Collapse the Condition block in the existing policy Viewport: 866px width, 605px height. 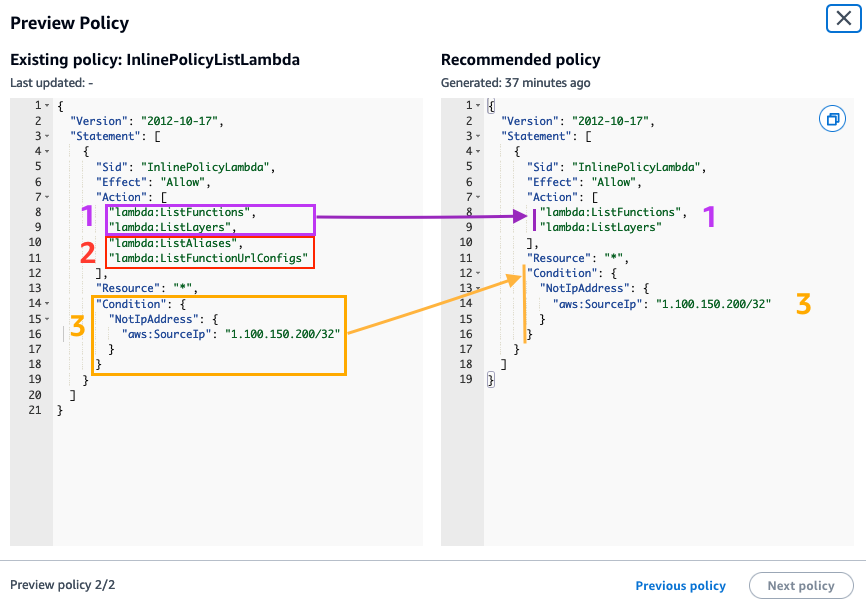pyautogui.click(x=47, y=303)
